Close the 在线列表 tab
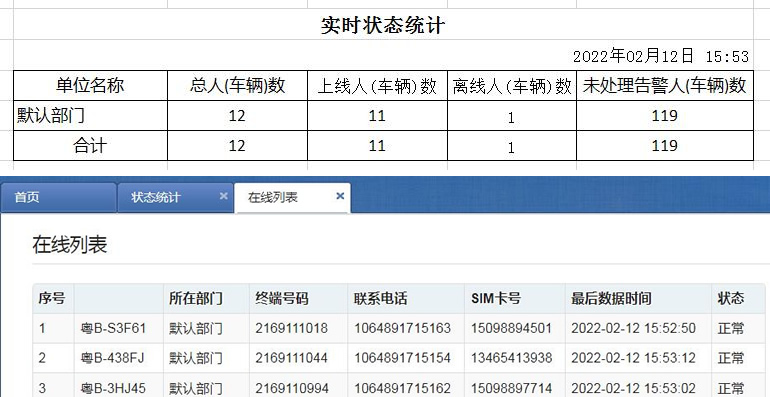The image size is (770, 397). click(x=340, y=196)
